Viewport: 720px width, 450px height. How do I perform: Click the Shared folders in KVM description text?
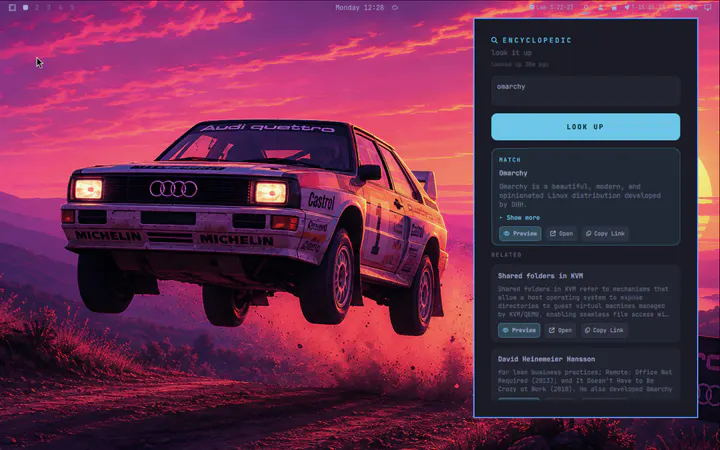pos(583,302)
